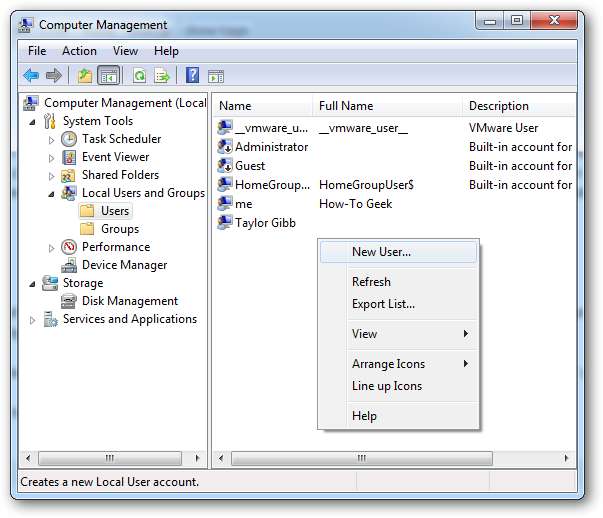This screenshot has height=518, width=603.
Task: Collapse the System Tools tree node
Action: 33,122
